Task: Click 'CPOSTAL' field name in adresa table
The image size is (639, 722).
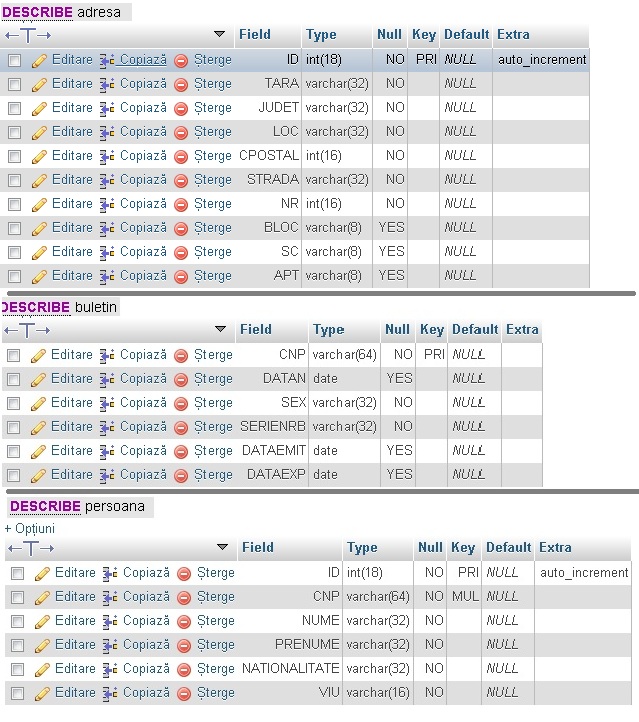Action: tap(269, 156)
